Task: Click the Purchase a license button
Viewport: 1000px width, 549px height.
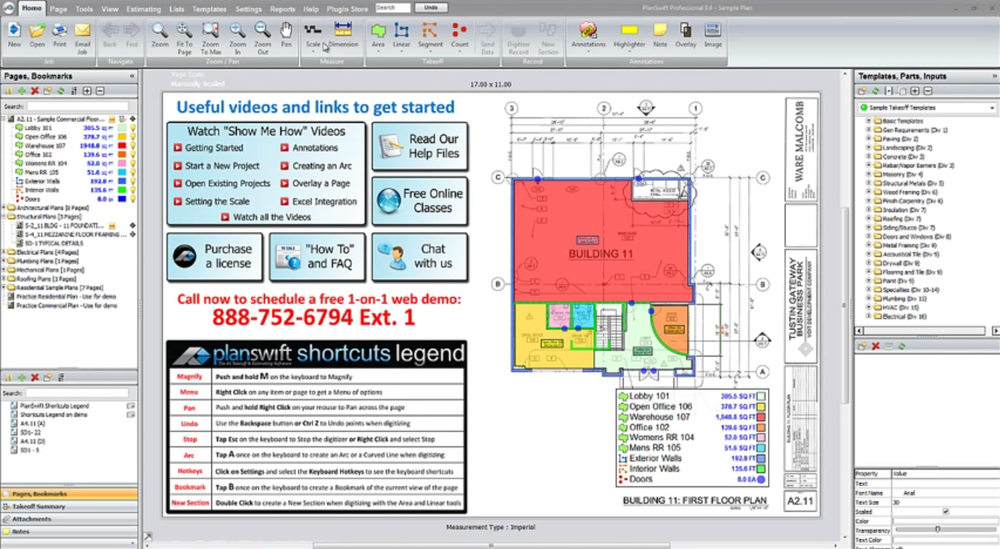Action: coord(214,257)
